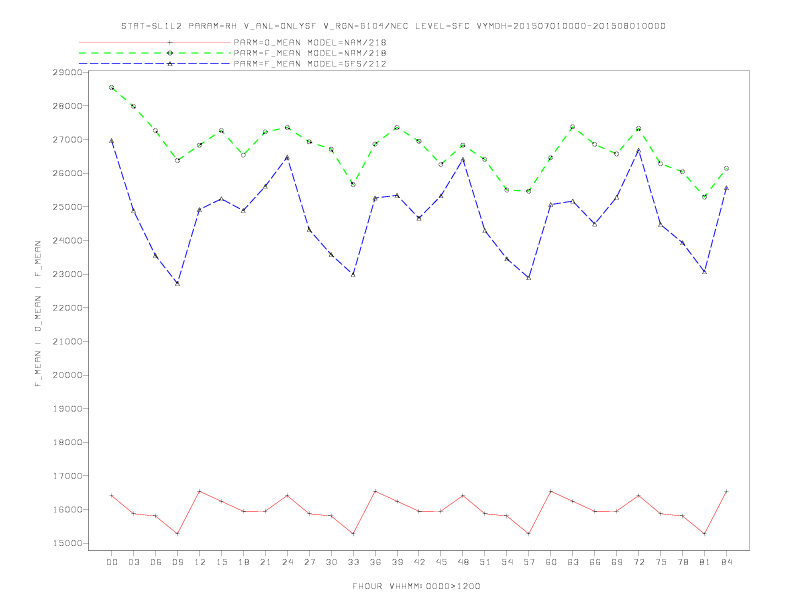Image resolution: width=792 pixels, height=612 pixels.
Task: Click the x-axis tick label 36
Action: [x=375, y=562]
